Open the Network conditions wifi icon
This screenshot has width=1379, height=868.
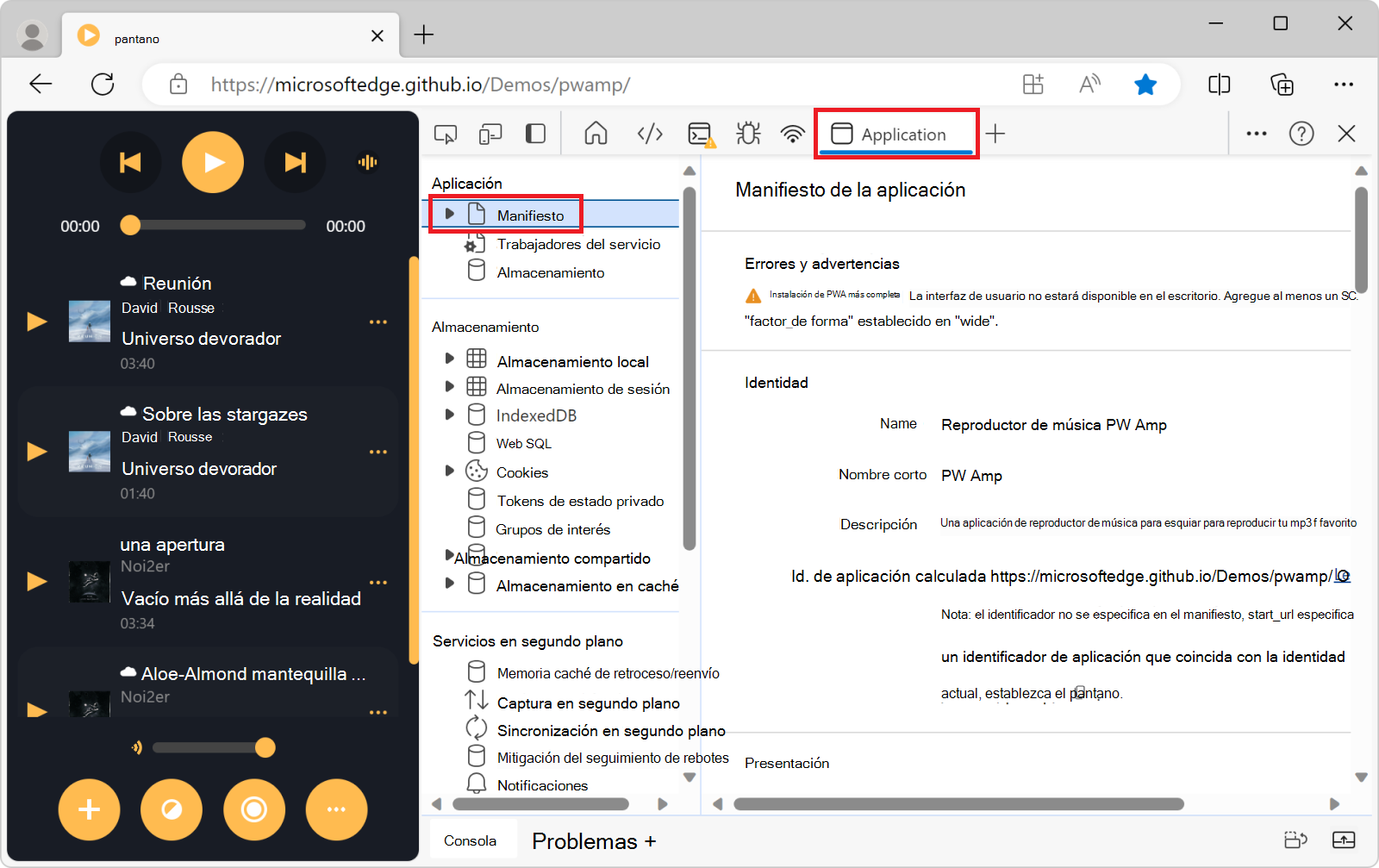coord(792,134)
